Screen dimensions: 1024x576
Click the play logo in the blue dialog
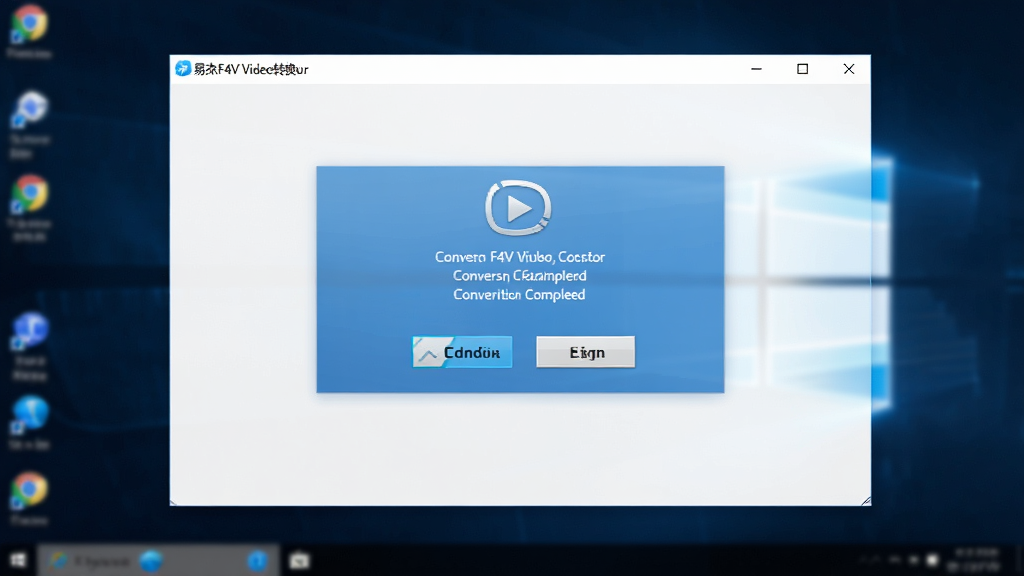(x=518, y=208)
